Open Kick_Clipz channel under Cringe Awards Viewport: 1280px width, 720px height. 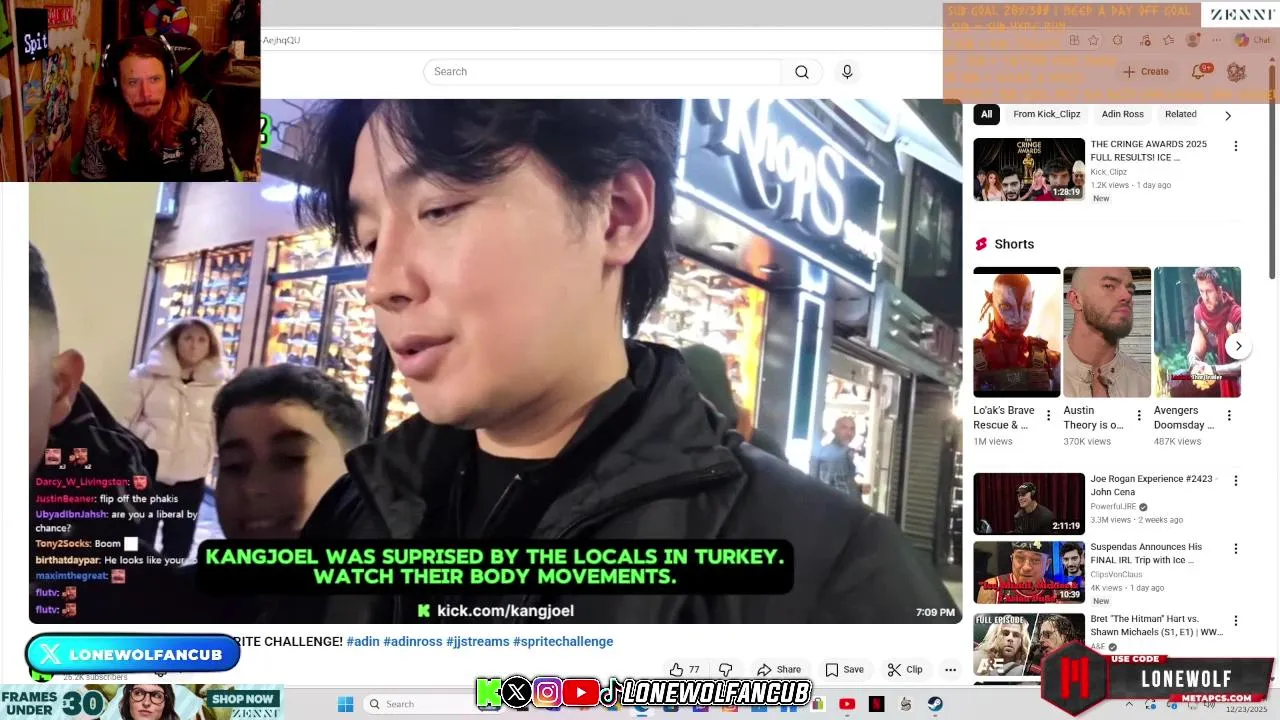tap(1109, 172)
